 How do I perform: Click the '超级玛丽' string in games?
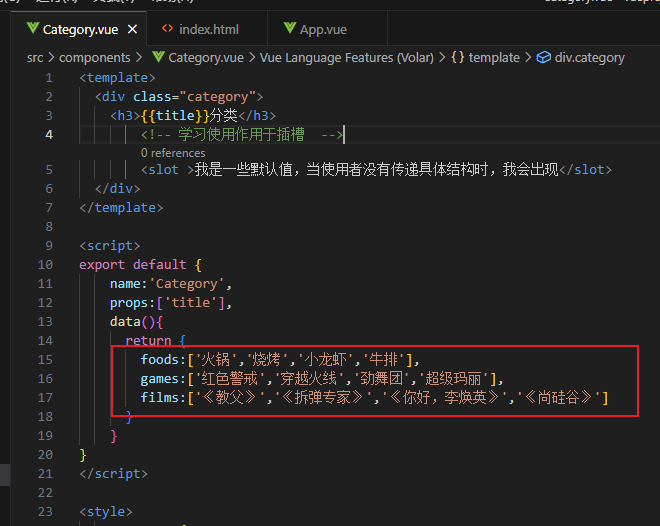pyautogui.click(x=453, y=379)
